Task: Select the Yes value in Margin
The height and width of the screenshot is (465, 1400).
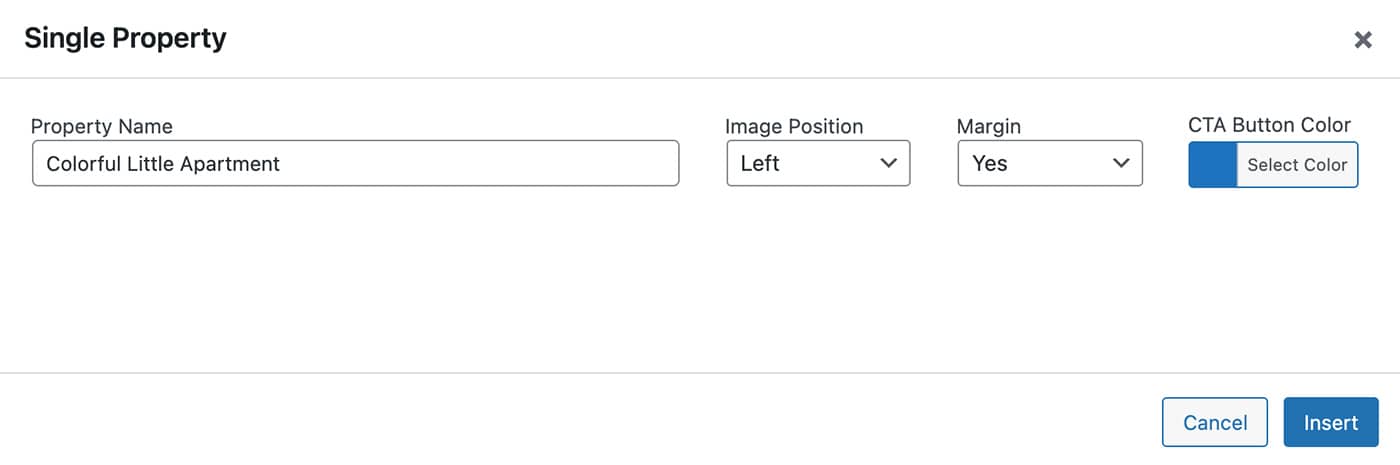Action: 989,164
